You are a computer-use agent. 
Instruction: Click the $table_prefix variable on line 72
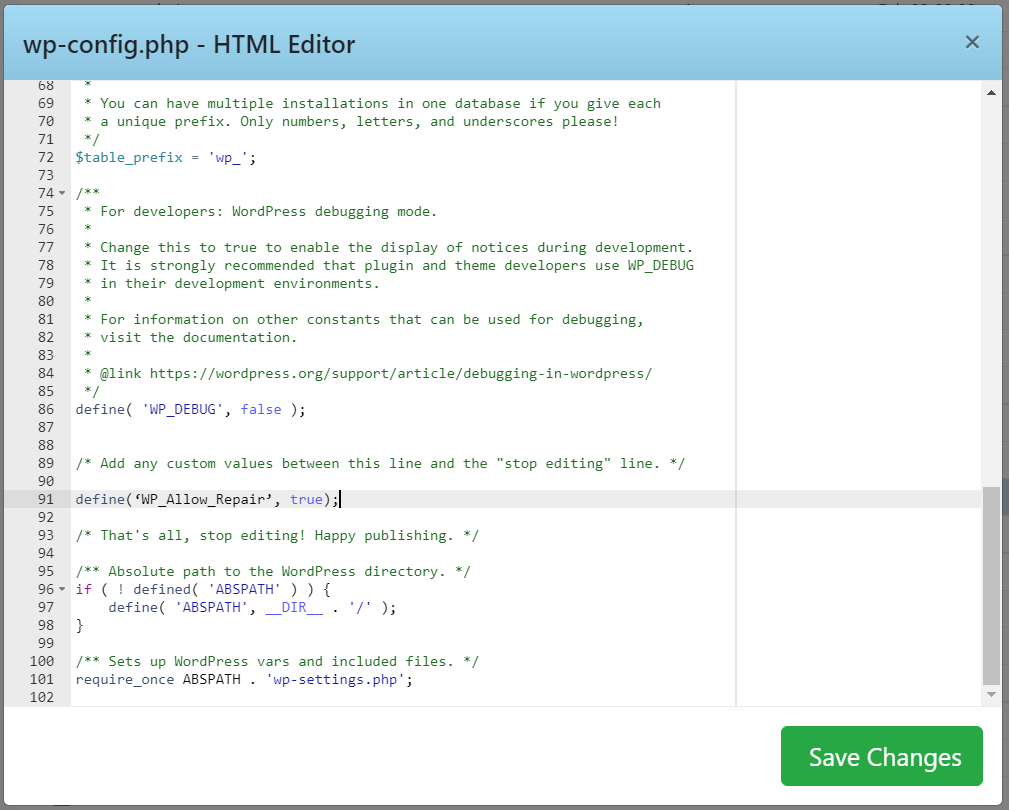(125, 157)
